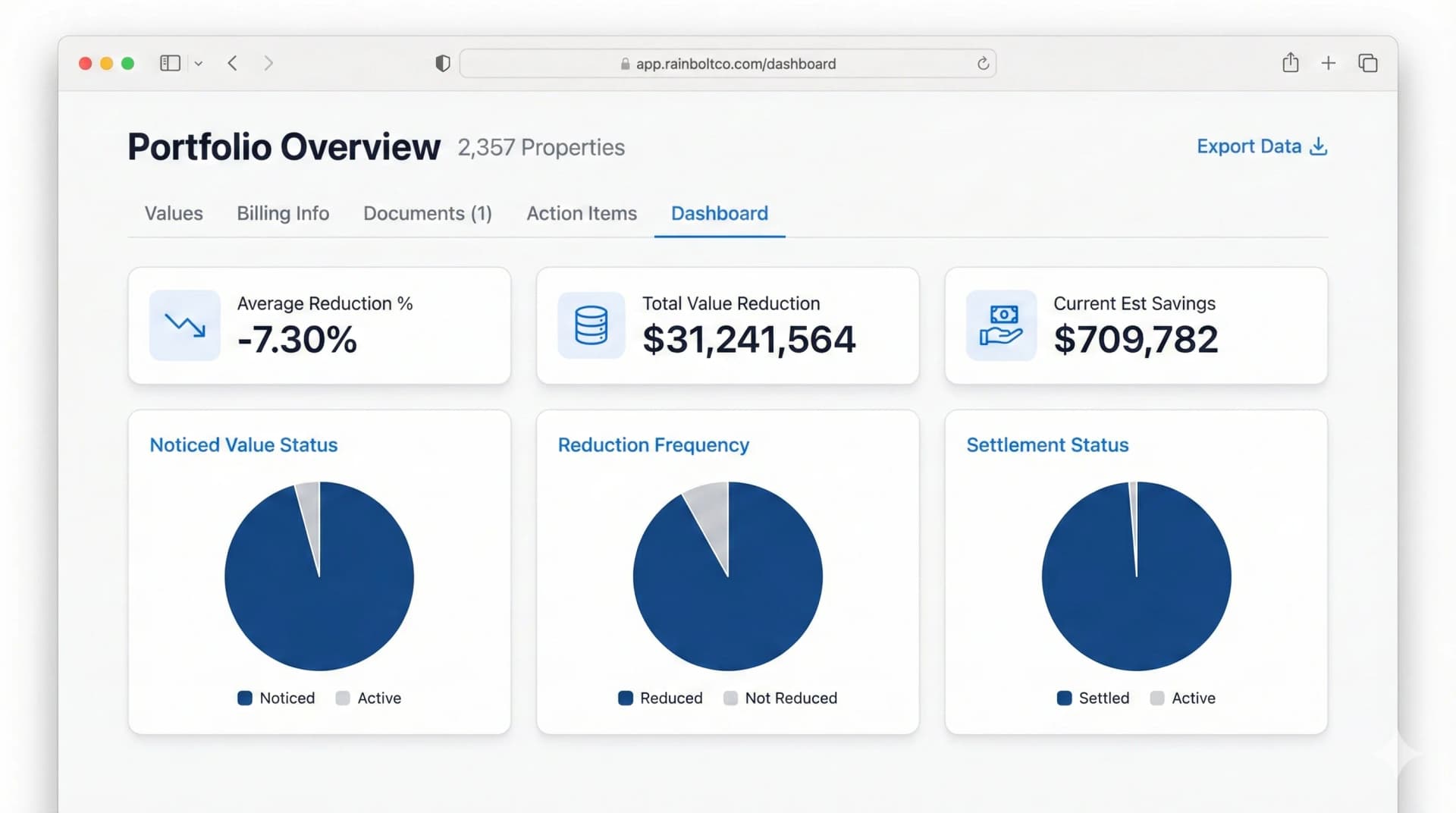Click the Export Data link
1456x813 pixels.
point(1248,146)
